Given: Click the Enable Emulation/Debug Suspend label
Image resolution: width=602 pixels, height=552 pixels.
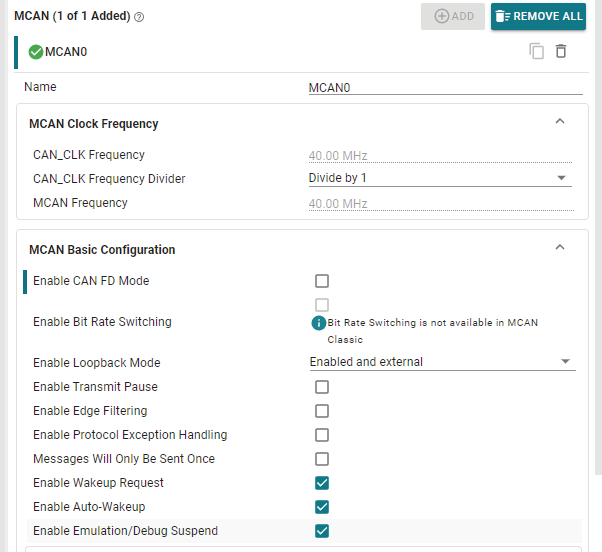Looking at the screenshot, I should [x=125, y=531].
